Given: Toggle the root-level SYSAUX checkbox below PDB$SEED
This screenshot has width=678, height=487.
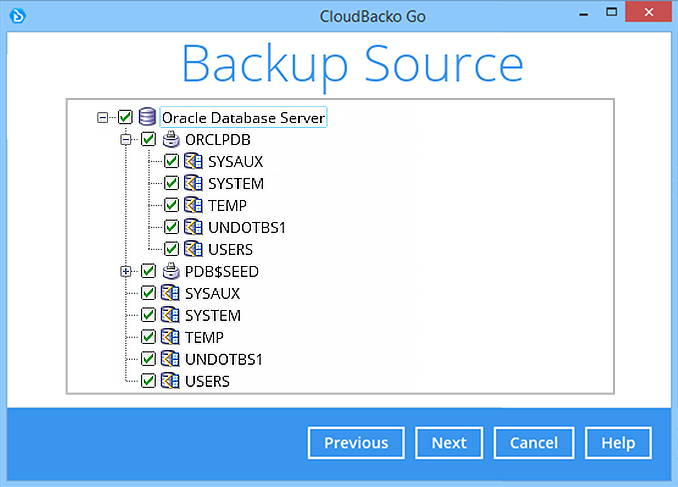Looking at the screenshot, I should pos(148,293).
